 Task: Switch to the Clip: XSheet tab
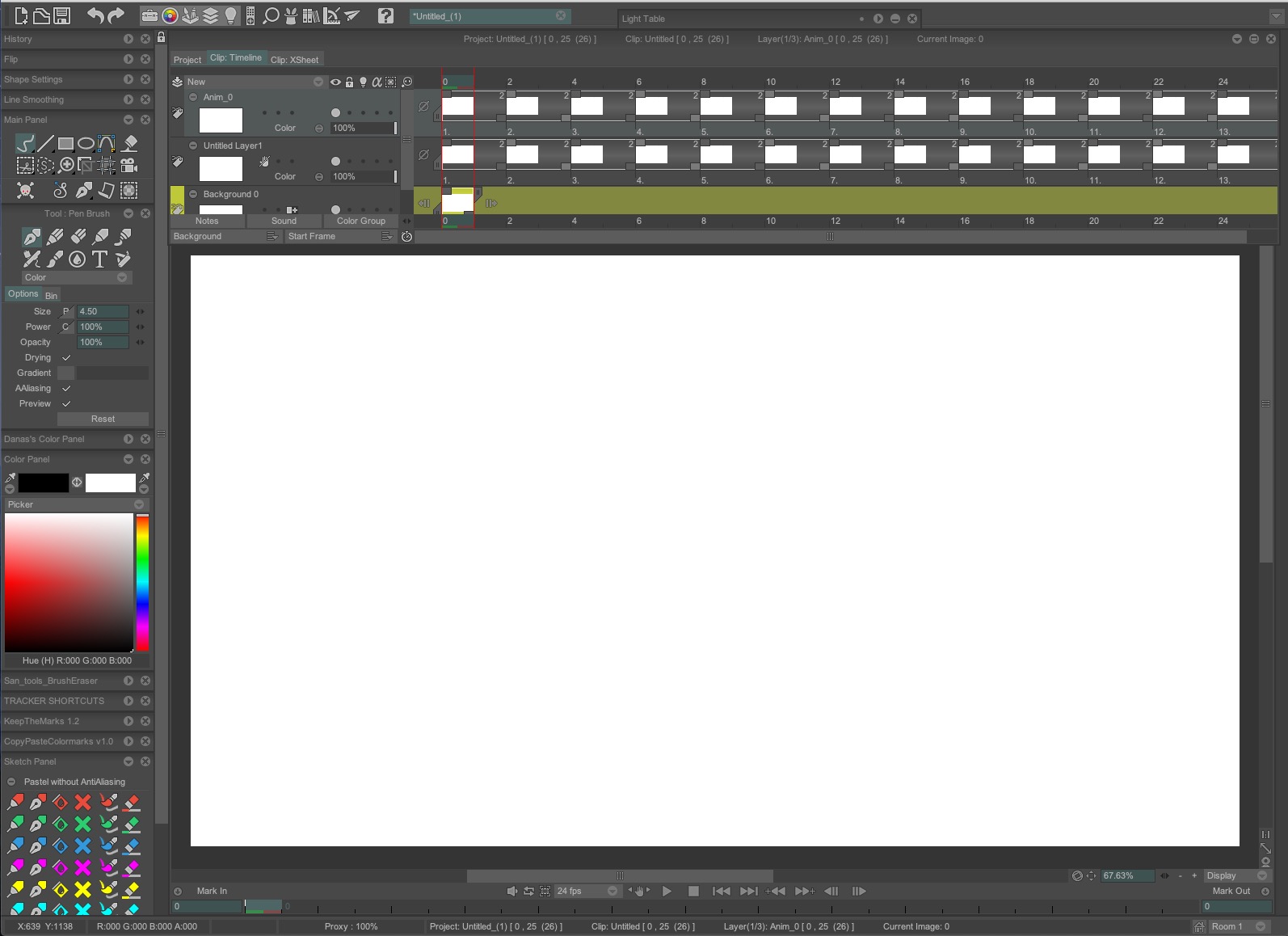click(294, 60)
